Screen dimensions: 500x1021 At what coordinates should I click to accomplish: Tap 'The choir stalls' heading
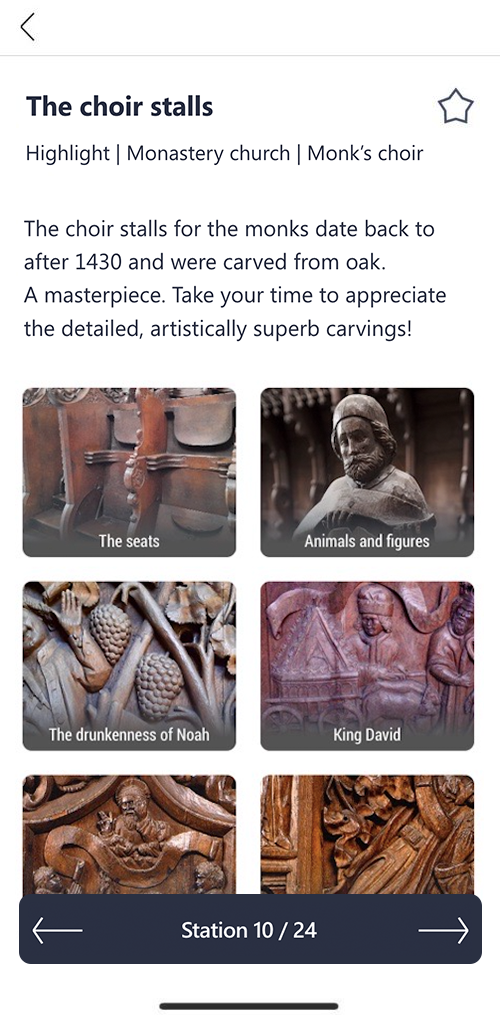point(120,106)
